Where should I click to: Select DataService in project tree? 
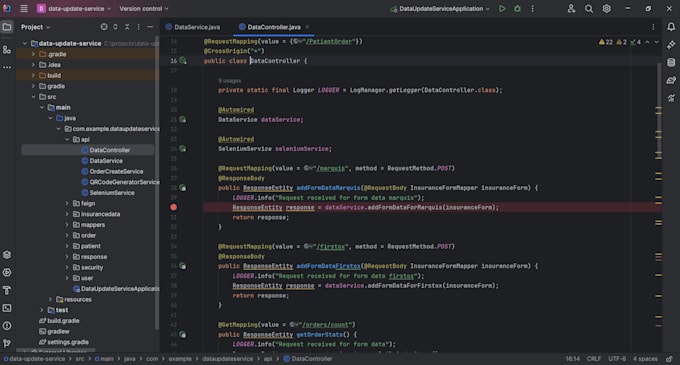click(x=106, y=161)
